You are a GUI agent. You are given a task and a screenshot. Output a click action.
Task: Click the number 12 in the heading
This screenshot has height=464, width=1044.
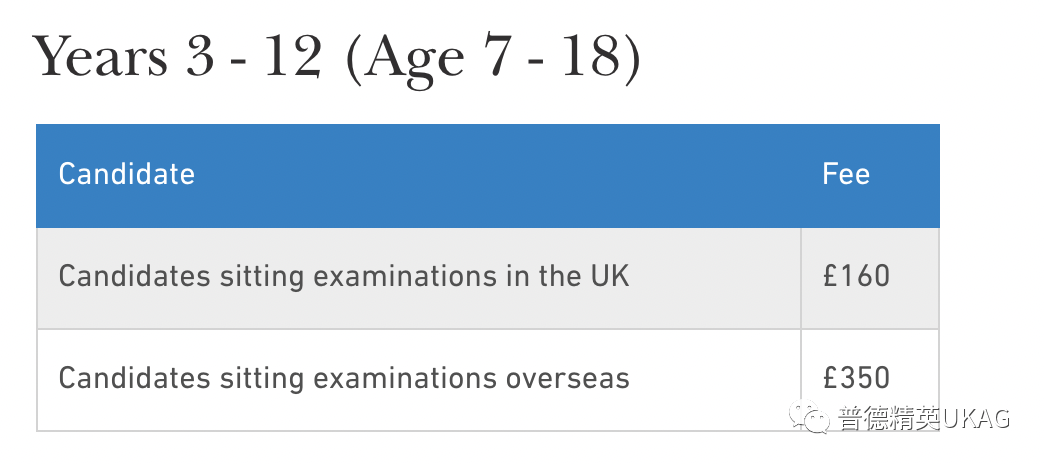tap(292, 56)
